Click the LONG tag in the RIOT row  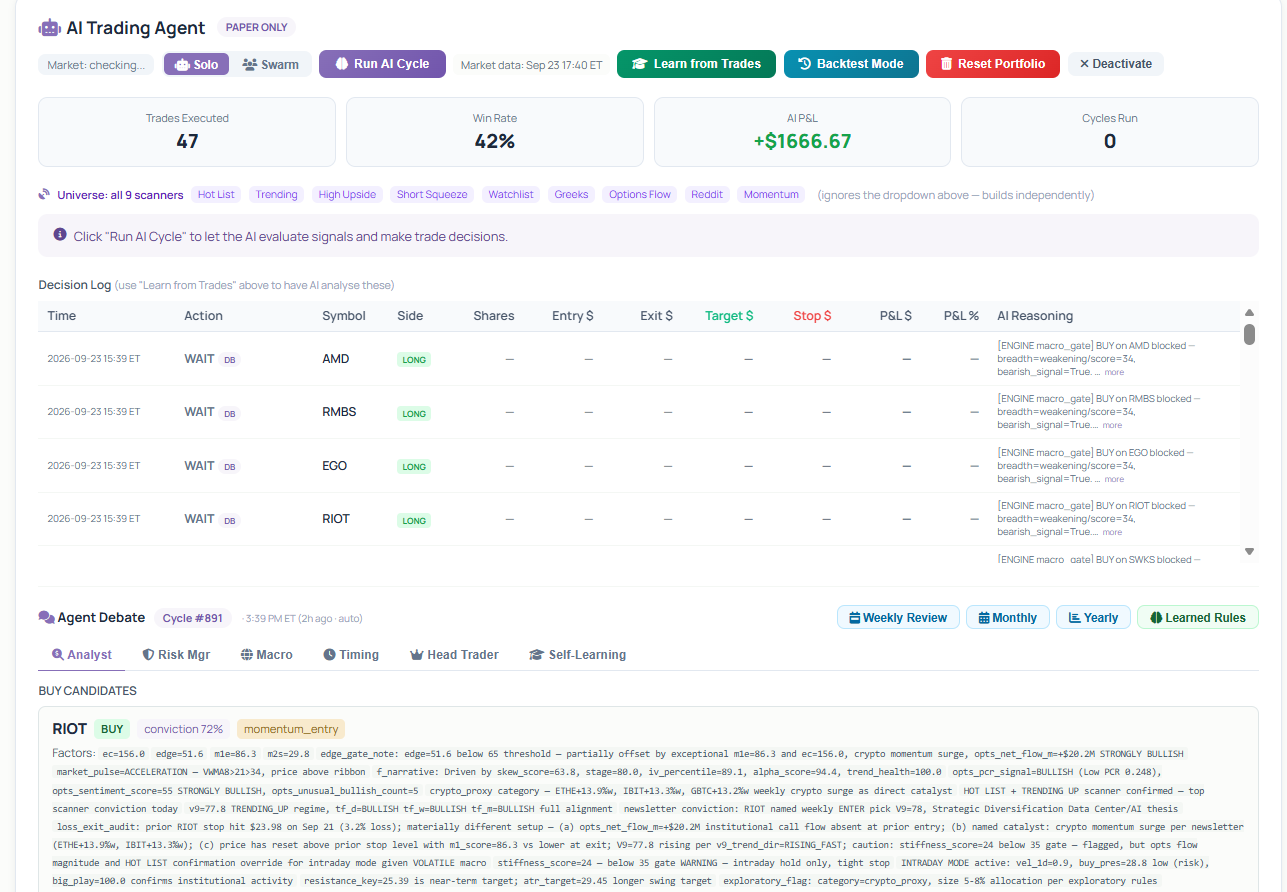(414, 520)
